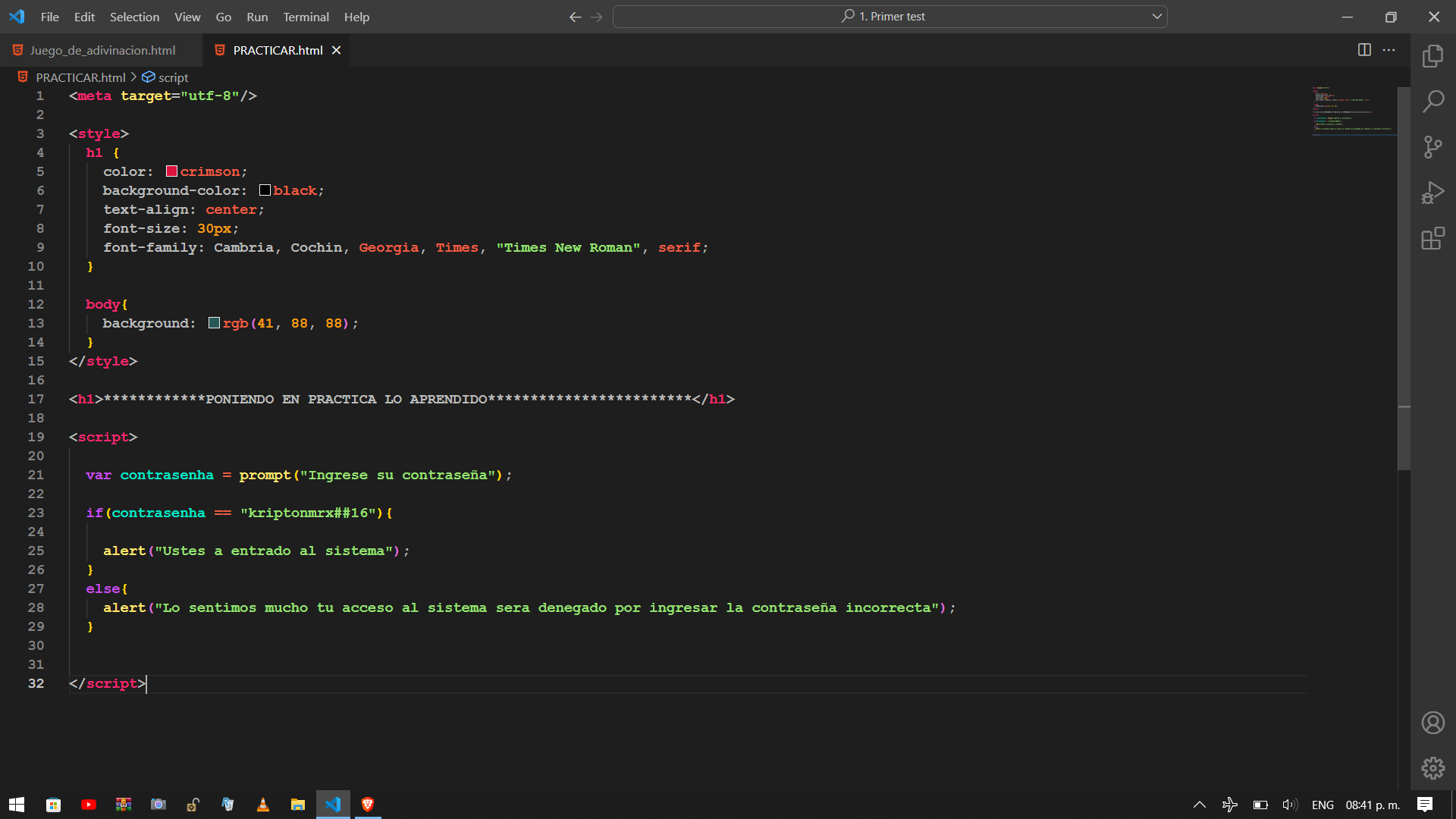Click the code minimap preview
The height and width of the screenshot is (819, 1456).
tap(1354, 111)
